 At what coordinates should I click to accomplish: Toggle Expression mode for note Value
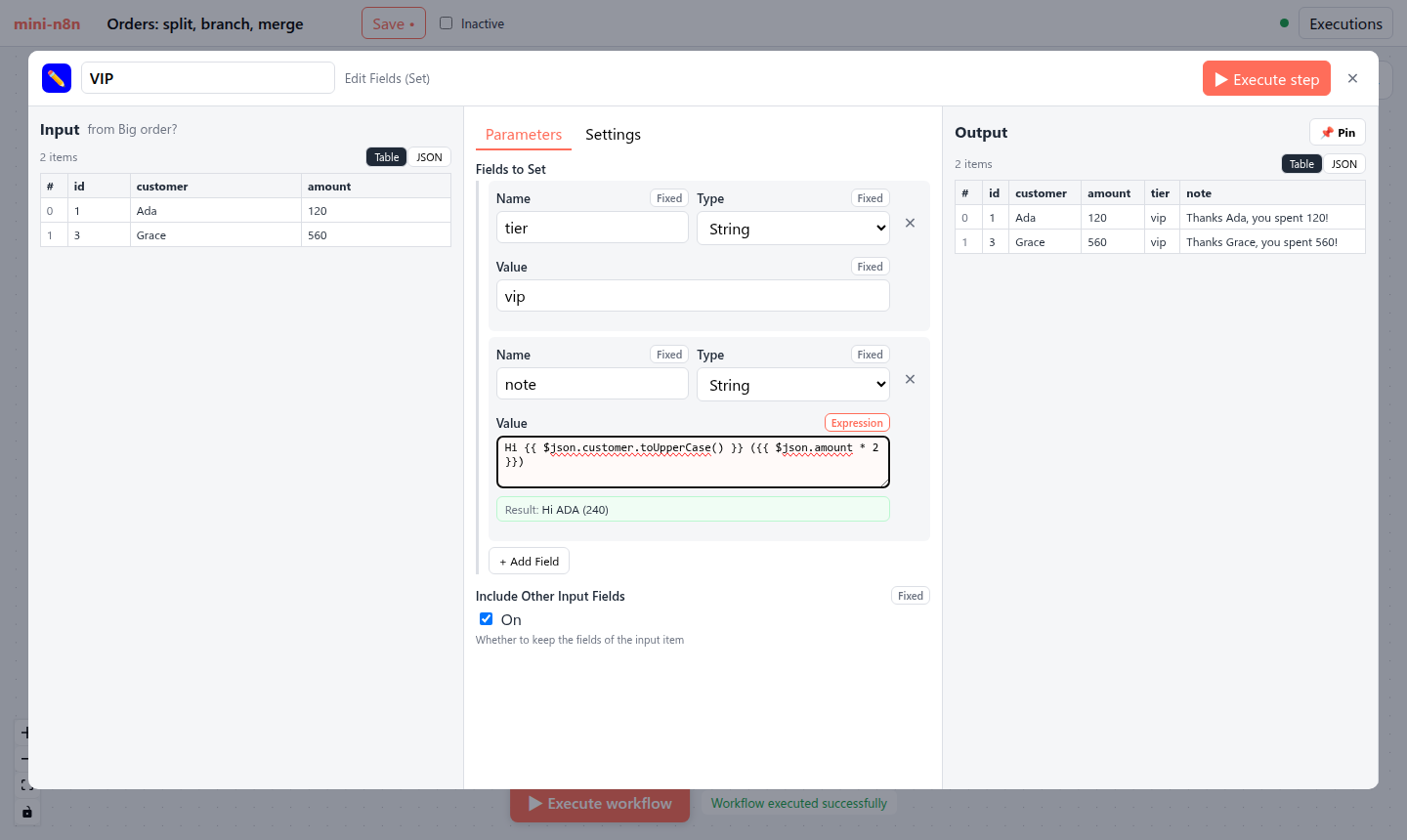tap(857, 423)
